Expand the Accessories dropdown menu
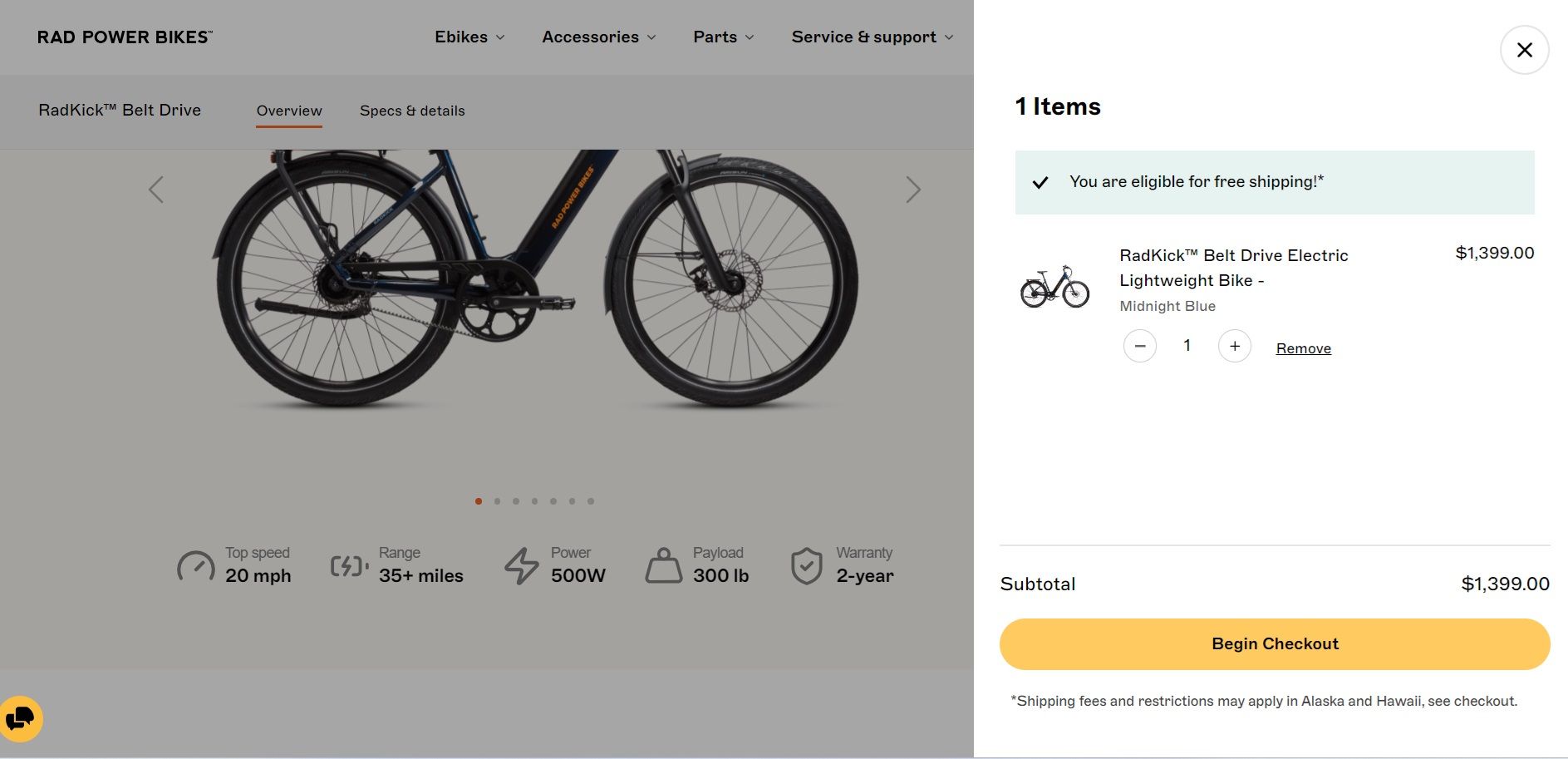 point(598,37)
